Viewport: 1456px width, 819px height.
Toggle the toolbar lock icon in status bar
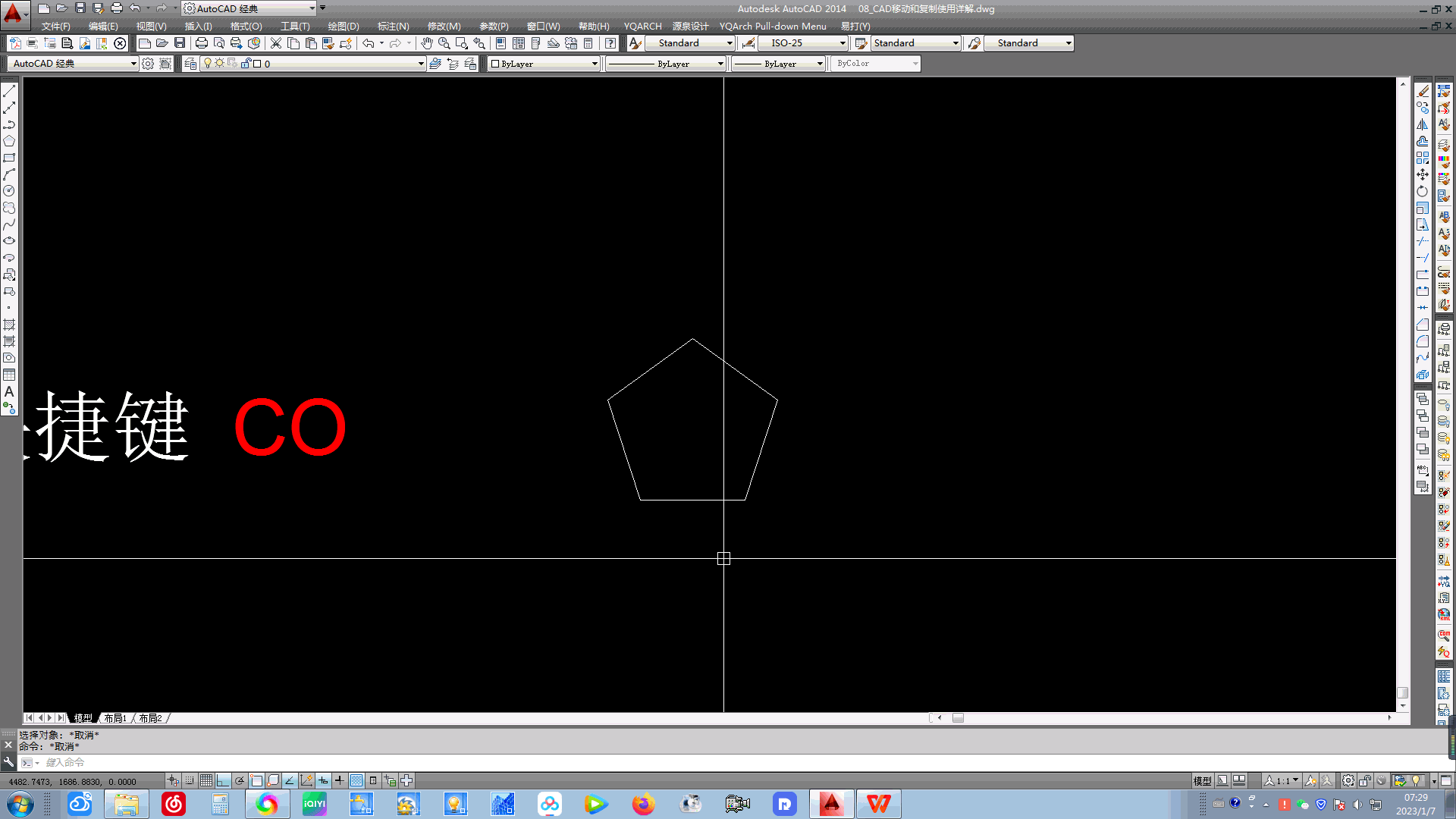coord(1365,780)
